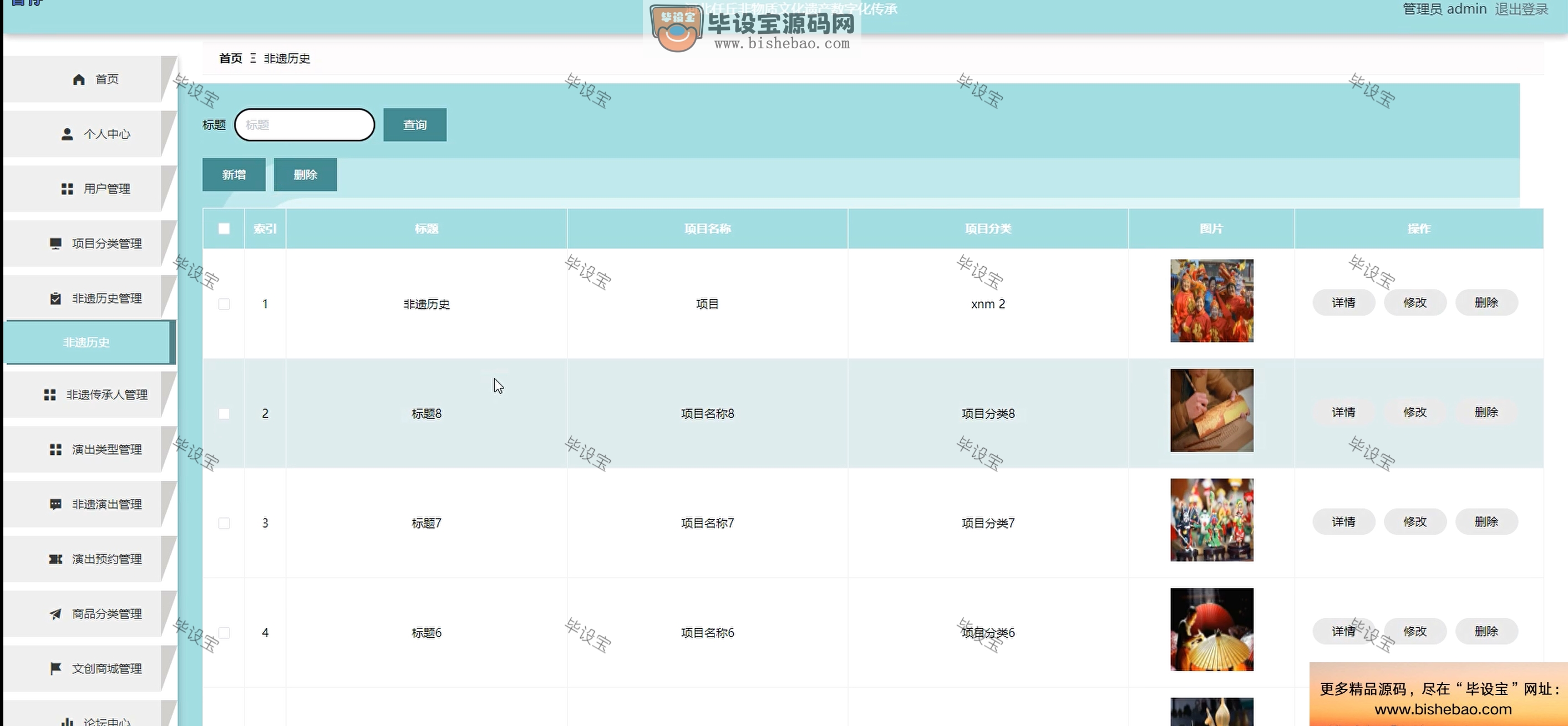Click the 管理员 admin label
This screenshot has width=1568, height=726.
(x=1444, y=9)
